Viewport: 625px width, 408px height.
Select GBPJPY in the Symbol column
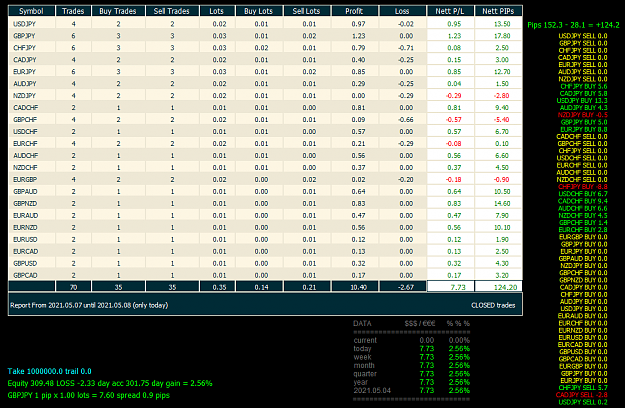[24, 36]
